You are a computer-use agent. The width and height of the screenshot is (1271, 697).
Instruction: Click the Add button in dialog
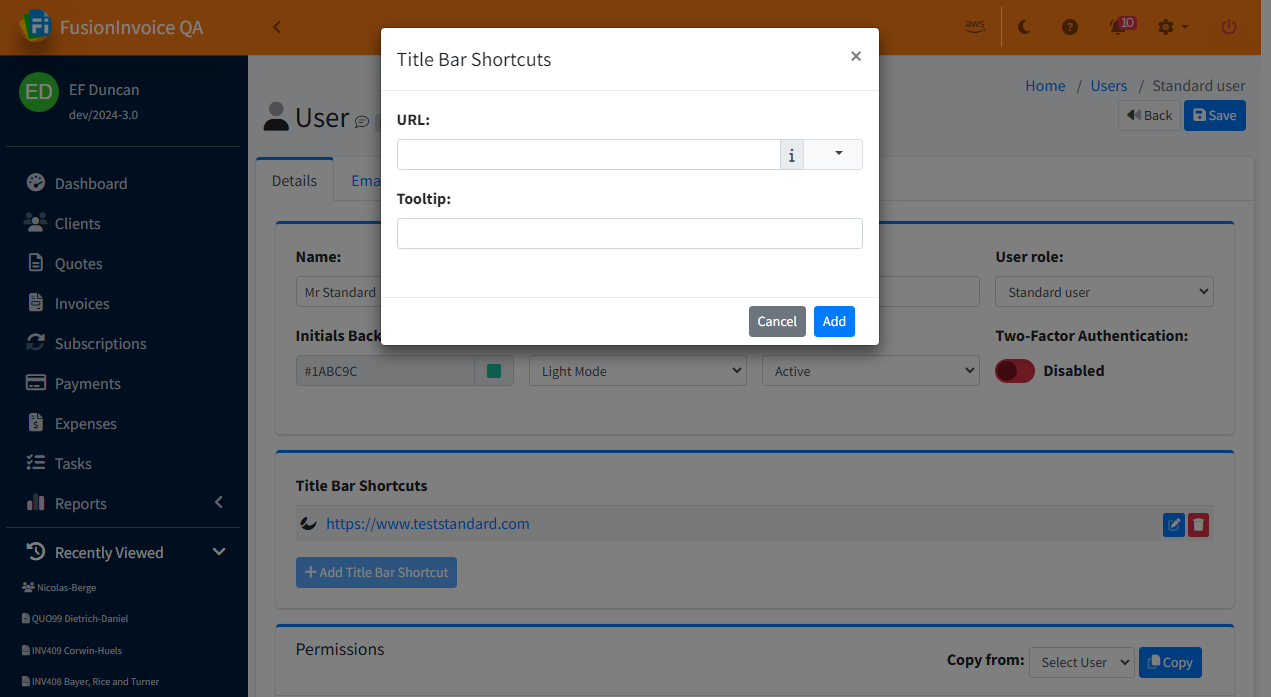coord(834,321)
